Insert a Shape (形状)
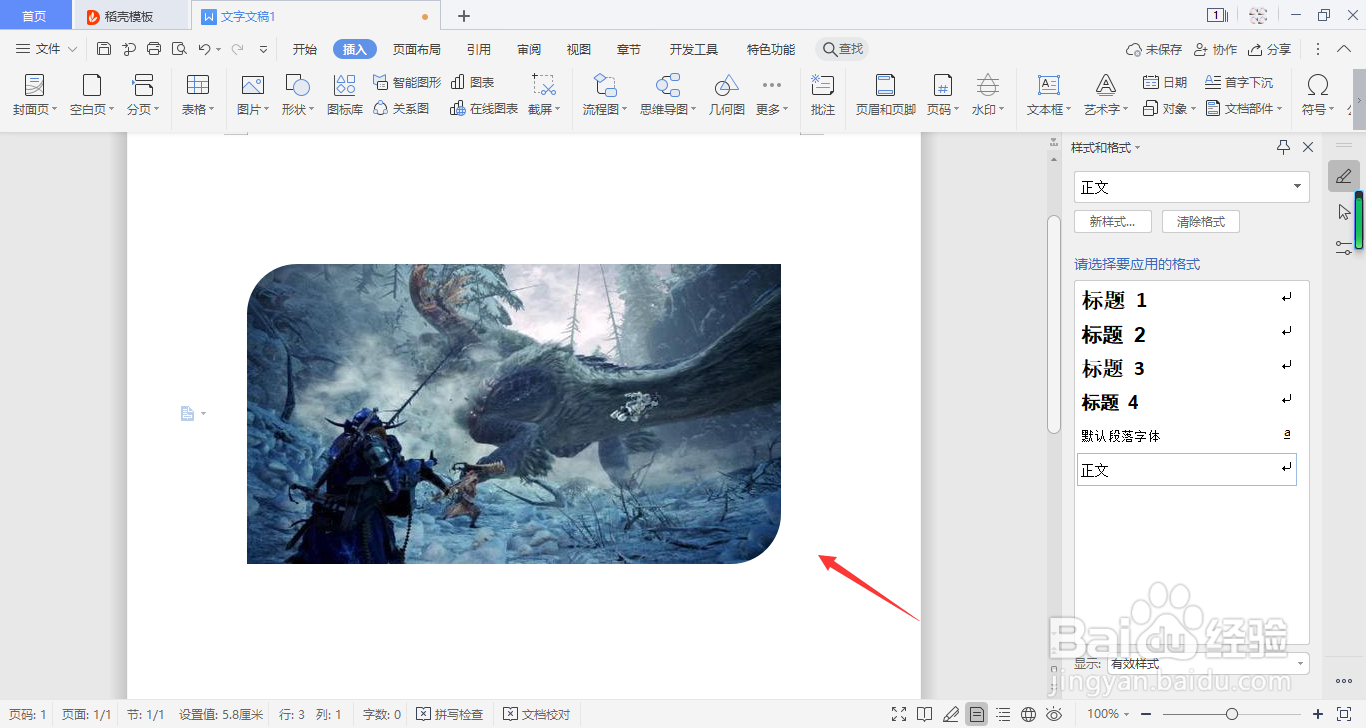 coord(297,95)
